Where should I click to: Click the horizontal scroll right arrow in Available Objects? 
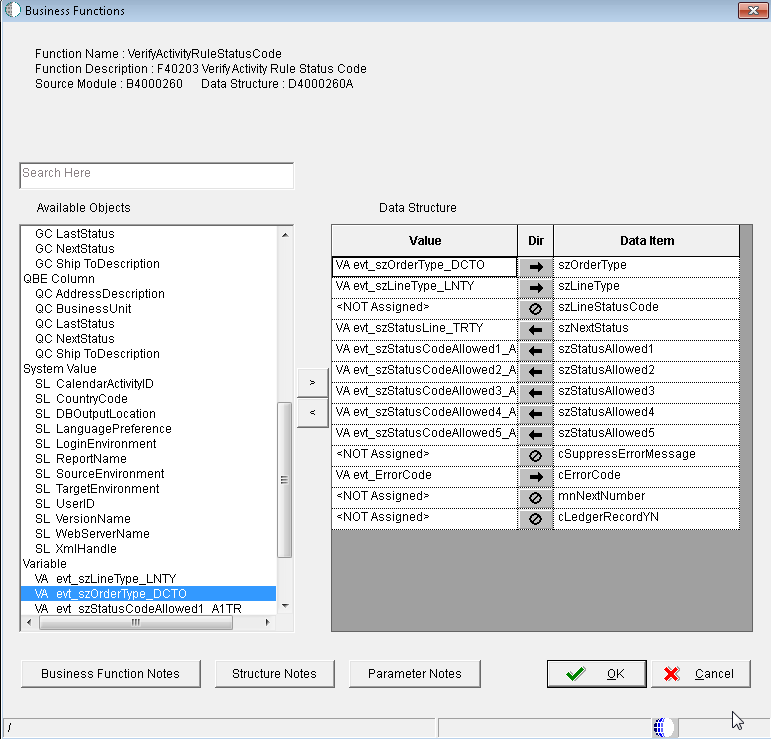pos(267,622)
